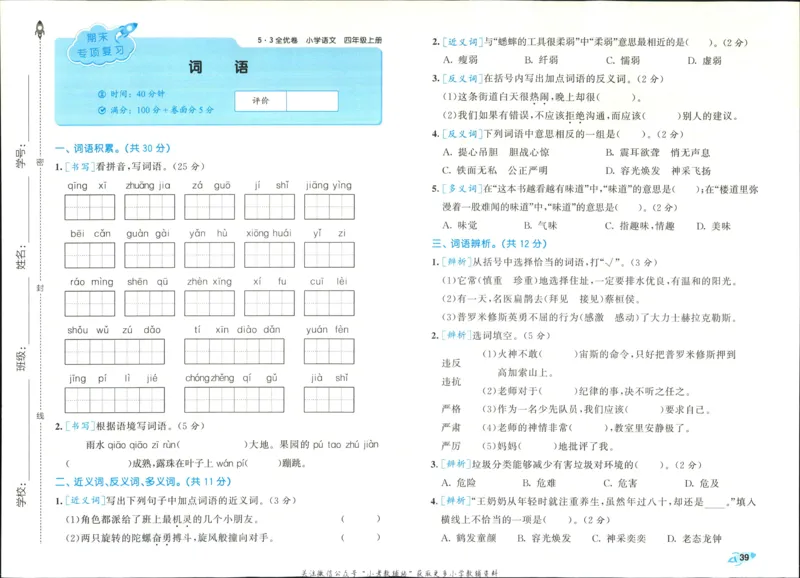
Task: Click the four-cell grid under jīng pí lì jié
Action: (x=115, y=400)
